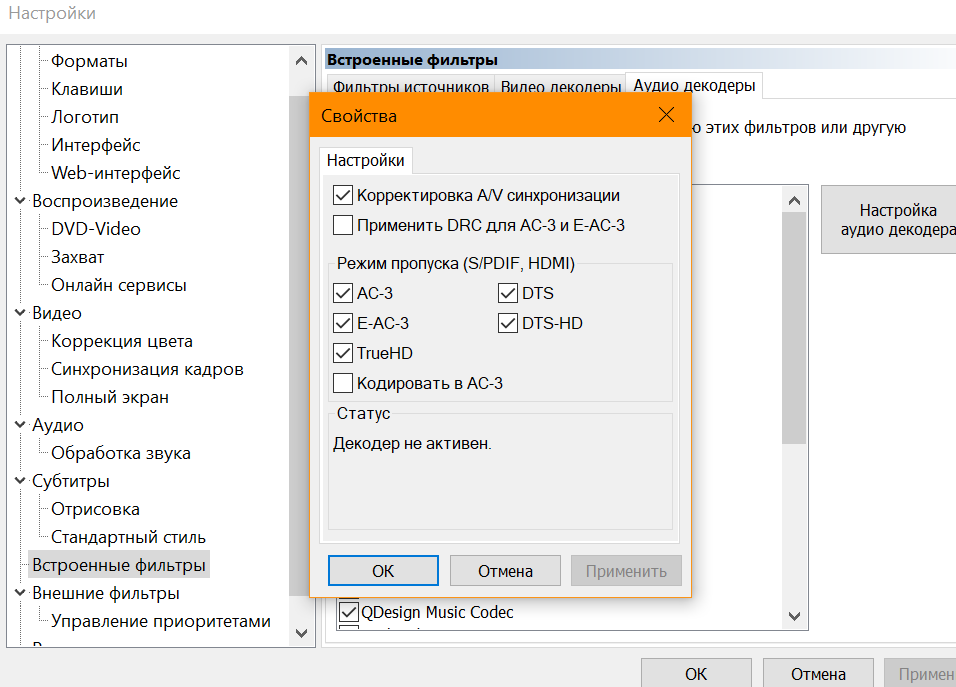956x687 pixels.
Task: Open the Коррекция цвета settings page
Action: [x=122, y=341]
